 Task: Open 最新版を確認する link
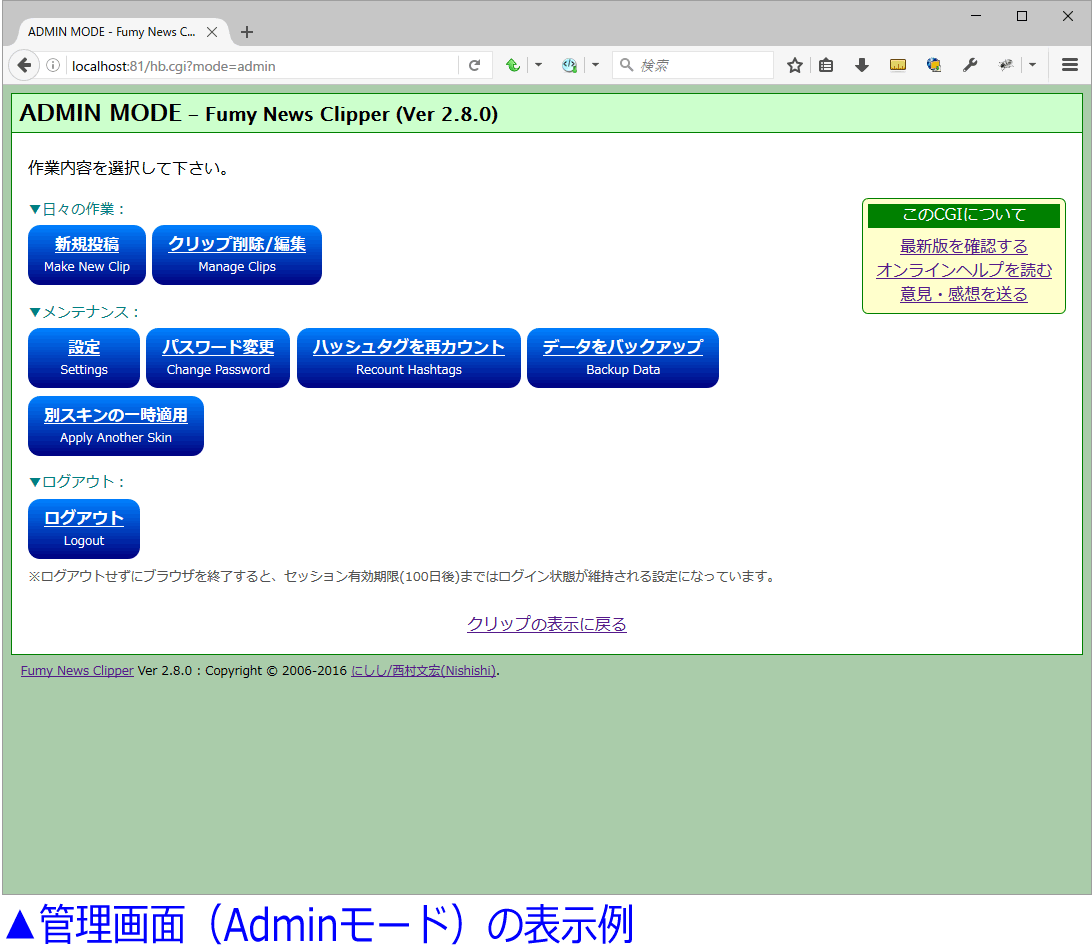click(964, 247)
